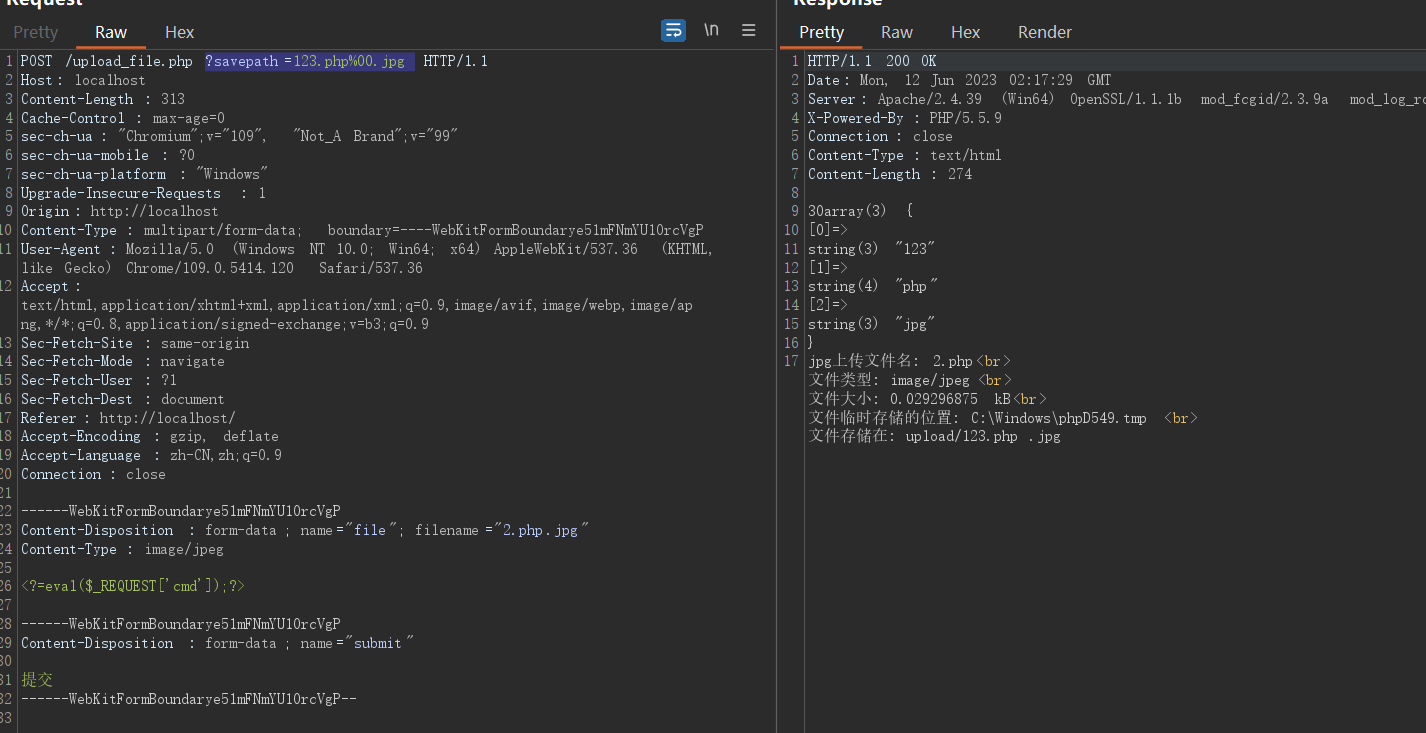Screen dimensions: 1426x733
Task: Open the Response Raw tab
Action: (x=897, y=32)
